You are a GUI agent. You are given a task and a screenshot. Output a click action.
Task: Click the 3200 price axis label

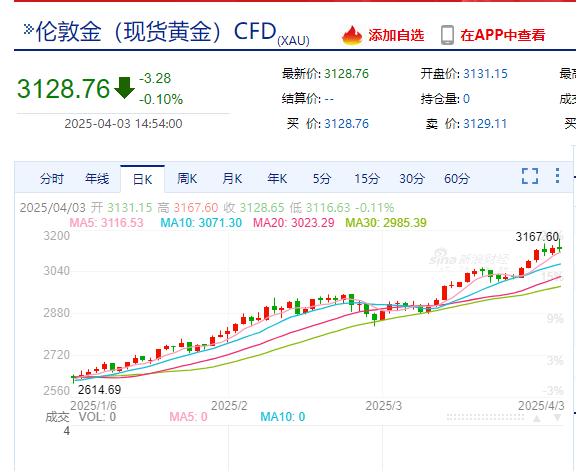[57, 236]
